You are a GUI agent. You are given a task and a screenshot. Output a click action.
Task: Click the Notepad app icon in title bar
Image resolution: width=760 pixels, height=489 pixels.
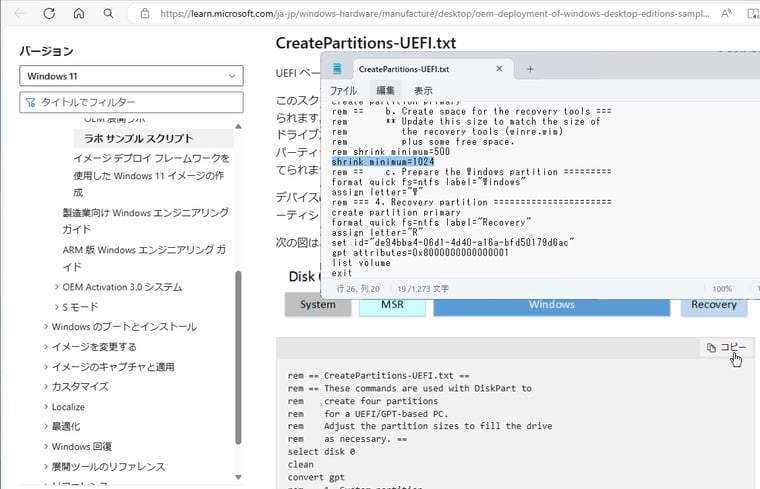pyautogui.click(x=337, y=69)
